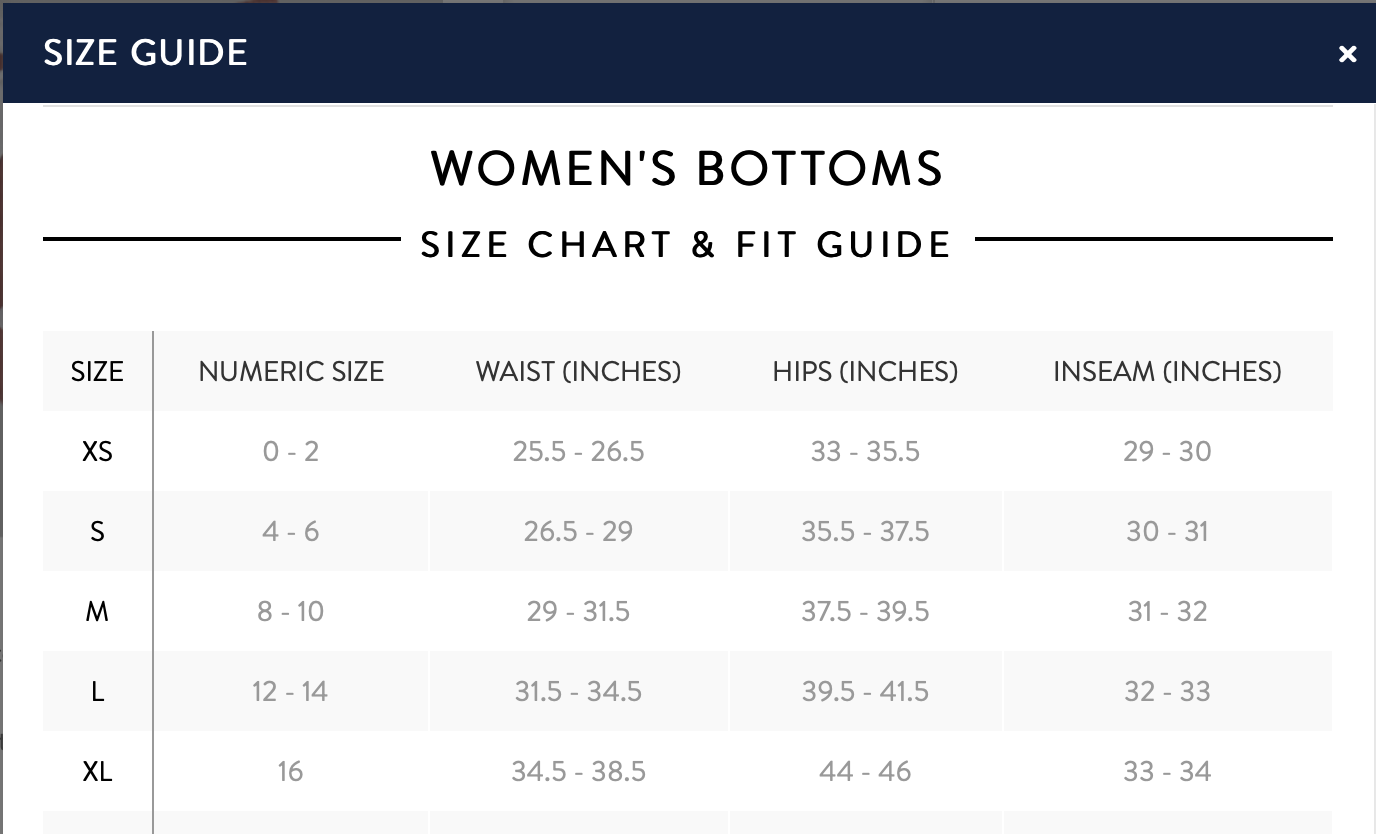Click the S size row label

[x=97, y=532]
